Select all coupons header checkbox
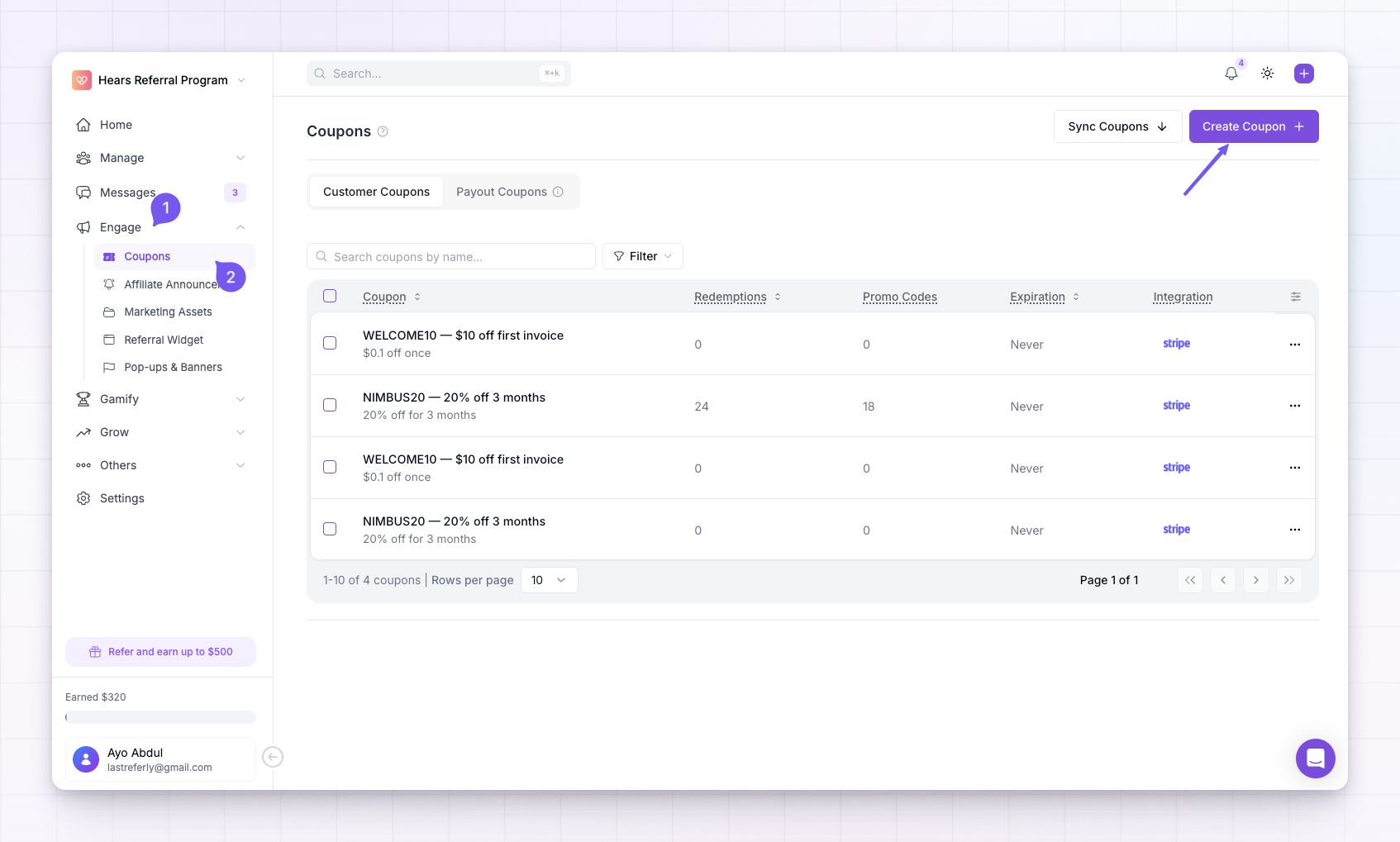 [330, 296]
